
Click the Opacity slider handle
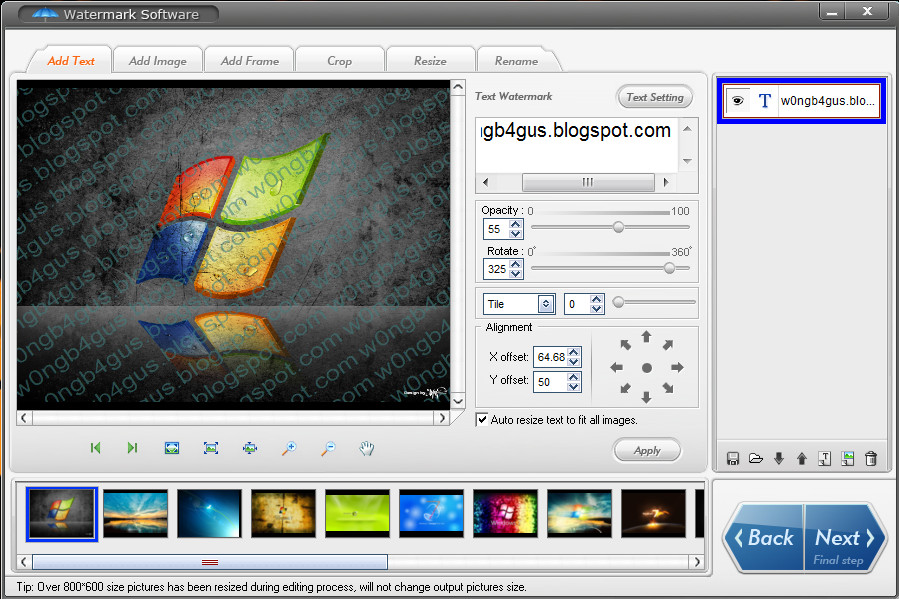point(618,227)
